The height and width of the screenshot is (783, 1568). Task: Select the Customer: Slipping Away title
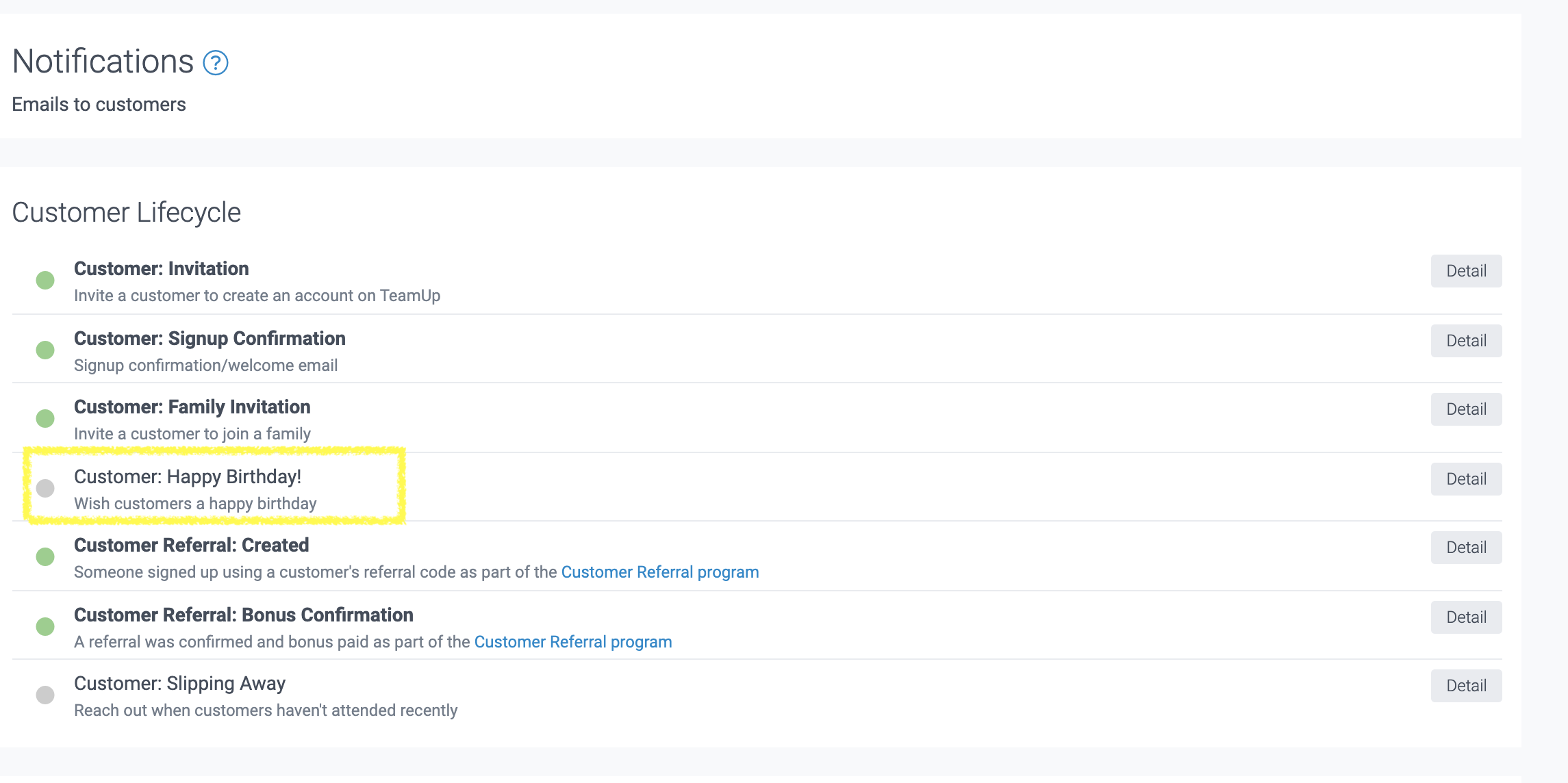point(179,683)
